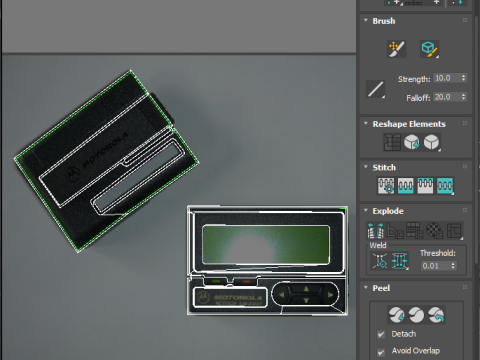Image resolution: width=480 pixels, height=360 pixels.
Task: Click Flatten by Material ID checkered sphere
Action: (x=434, y=231)
